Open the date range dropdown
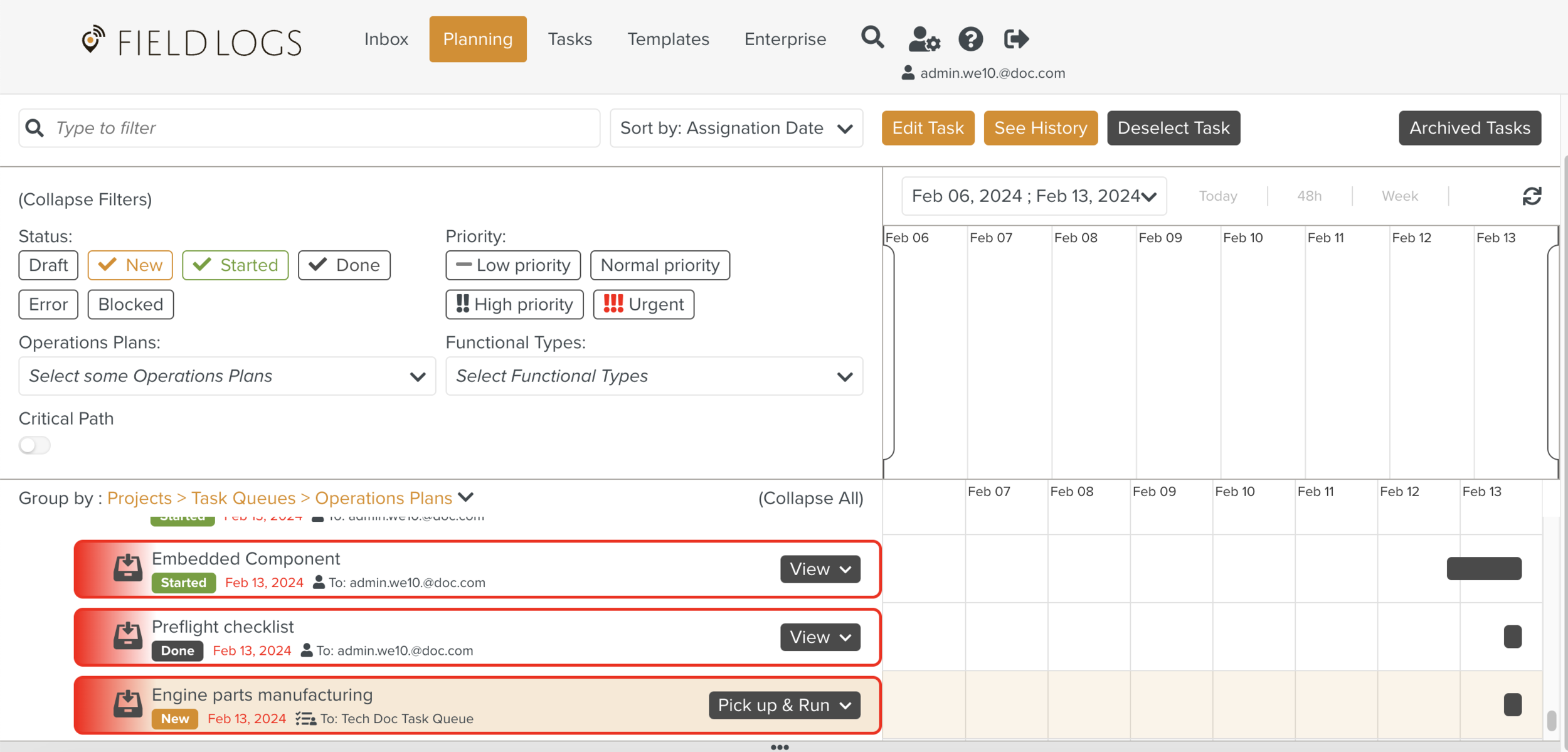This screenshot has height=752, width=1568. [x=1034, y=196]
